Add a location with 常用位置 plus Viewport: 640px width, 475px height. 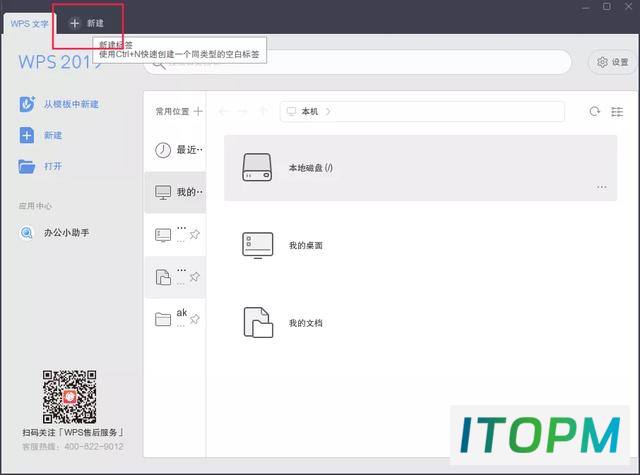(198, 111)
